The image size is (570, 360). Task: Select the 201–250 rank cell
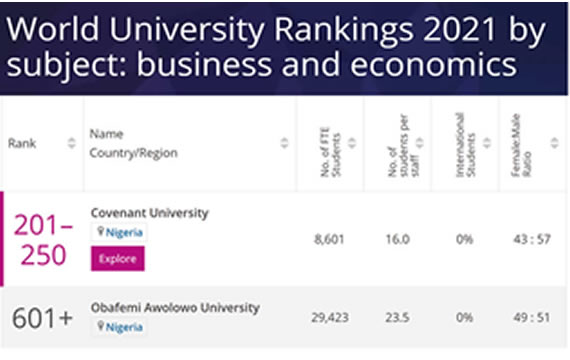(43, 240)
